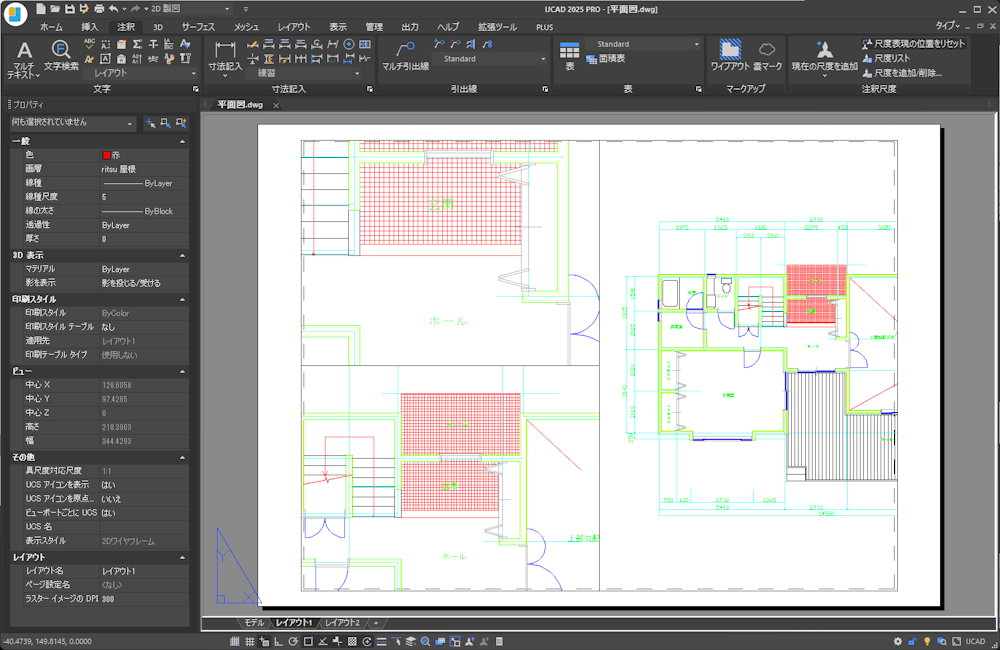Toggle the UI lock icon in status bar
The width and height of the screenshot is (1000, 650).
(x=912, y=641)
